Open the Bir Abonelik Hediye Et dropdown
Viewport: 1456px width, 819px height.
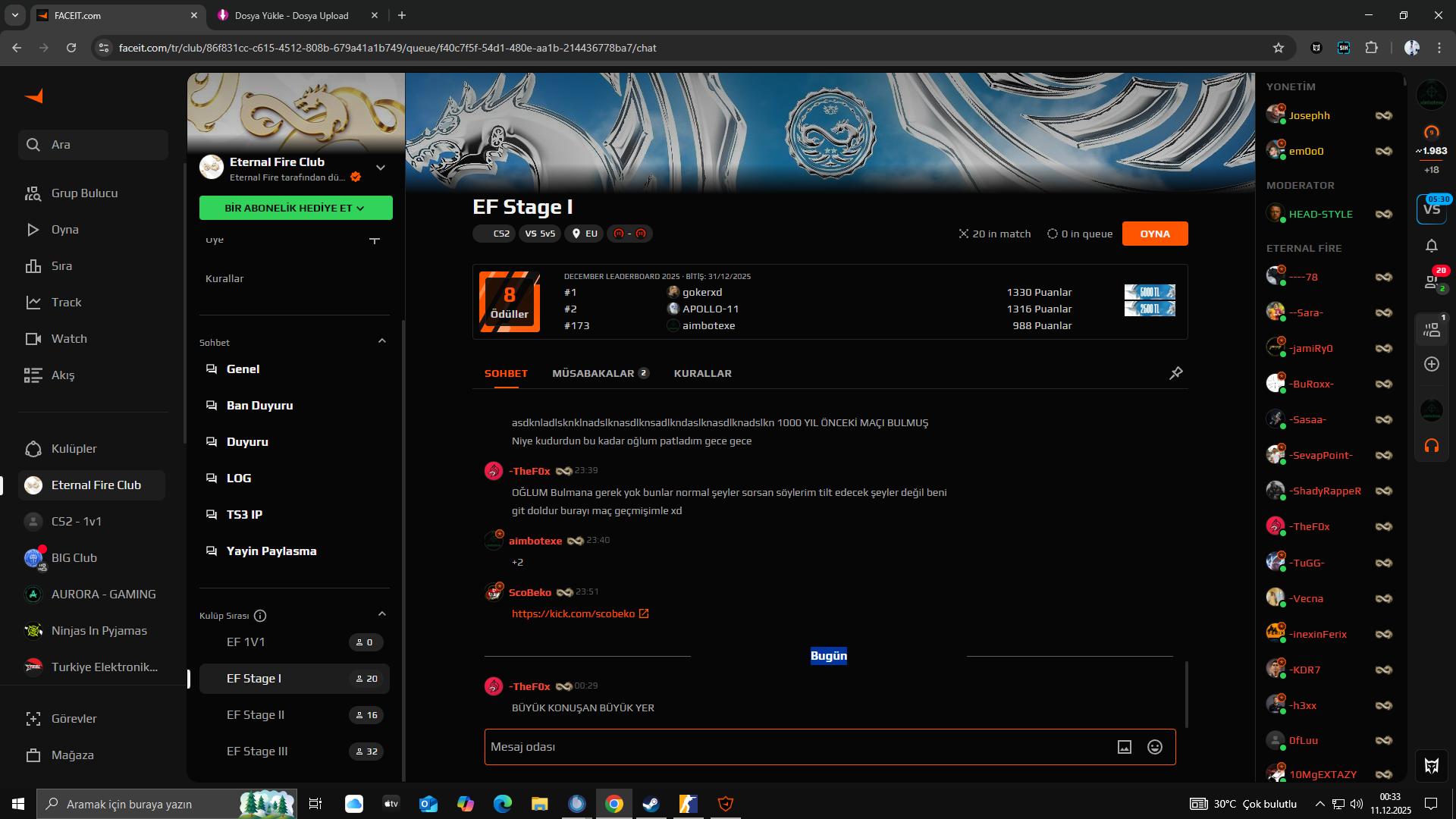(296, 208)
